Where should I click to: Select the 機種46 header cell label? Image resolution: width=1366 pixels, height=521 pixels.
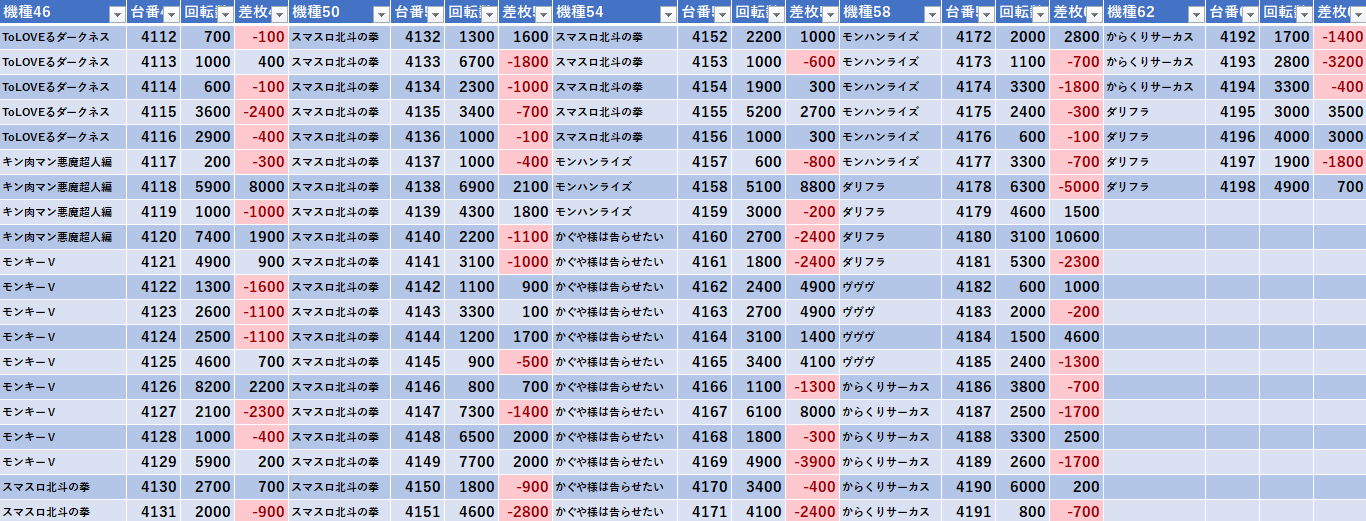click(x=28, y=13)
